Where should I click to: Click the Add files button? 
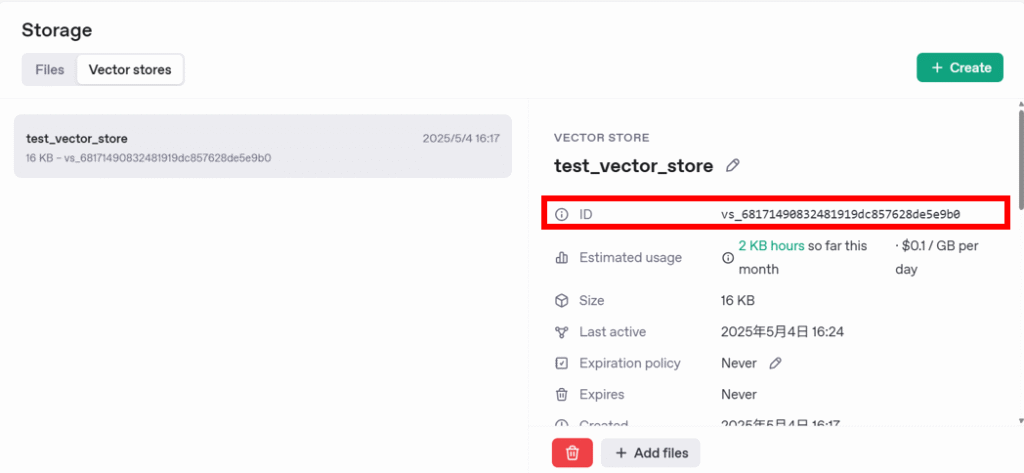point(650,453)
